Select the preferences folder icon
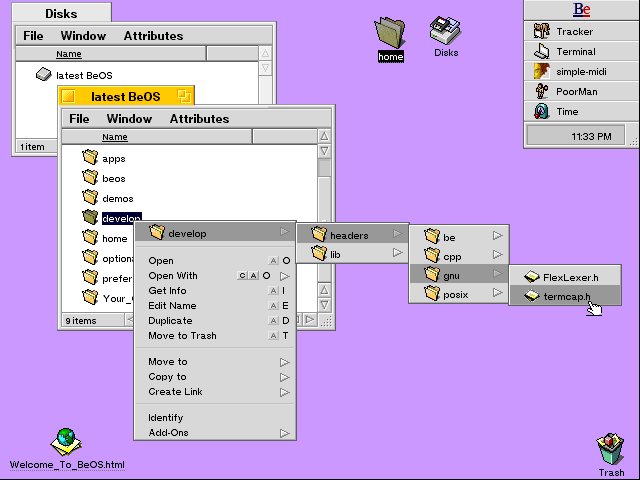The width and height of the screenshot is (640, 480). (x=90, y=277)
